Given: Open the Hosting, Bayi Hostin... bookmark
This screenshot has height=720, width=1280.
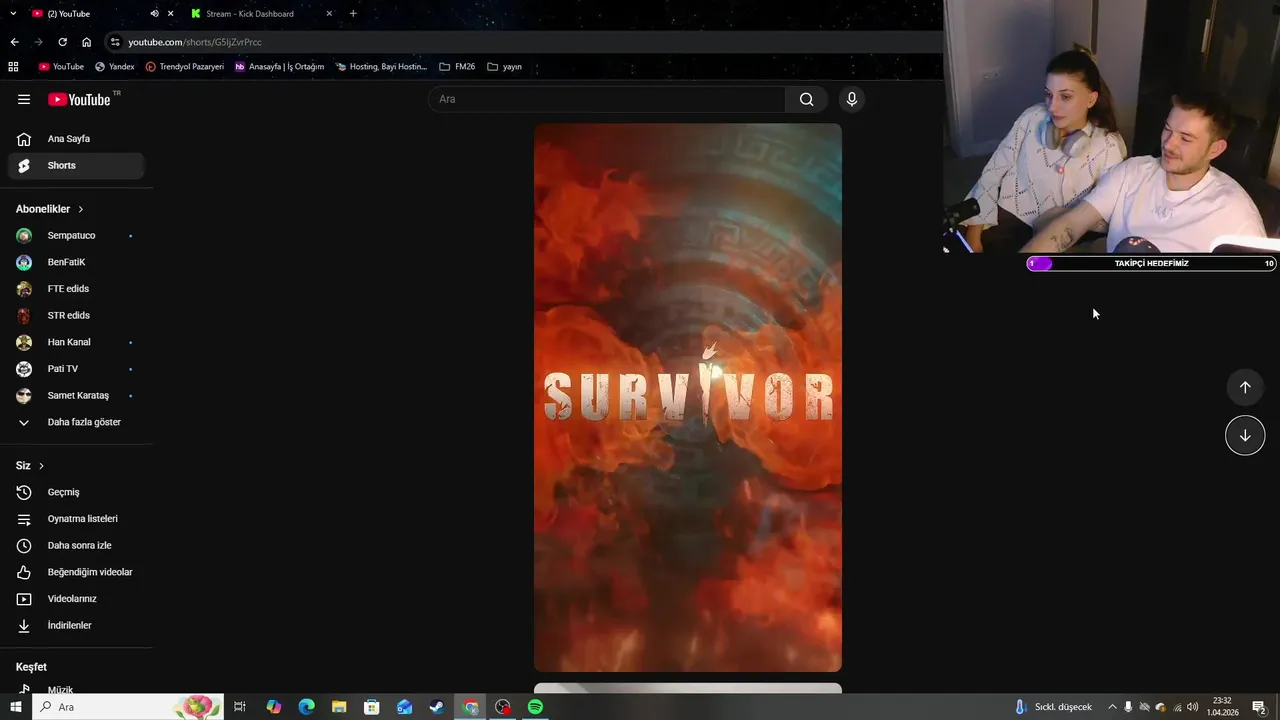Looking at the screenshot, I should tap(381, 67).
